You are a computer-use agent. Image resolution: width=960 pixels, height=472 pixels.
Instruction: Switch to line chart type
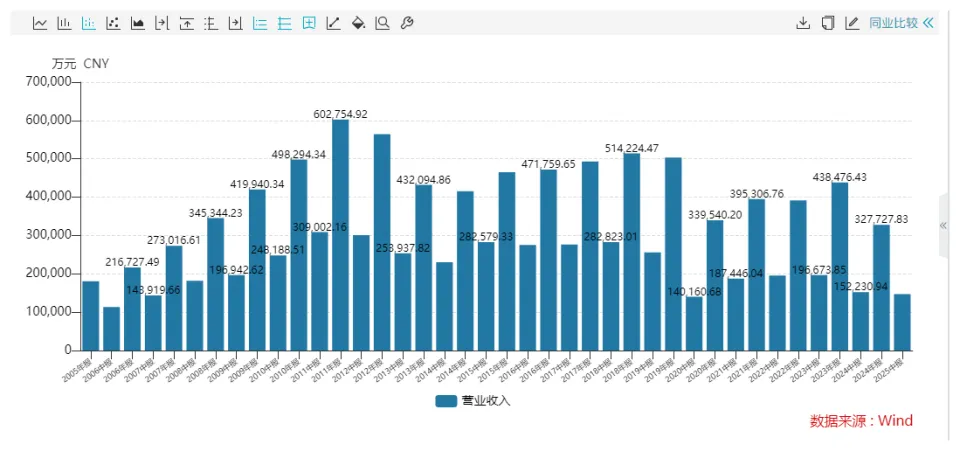point(40,23)
